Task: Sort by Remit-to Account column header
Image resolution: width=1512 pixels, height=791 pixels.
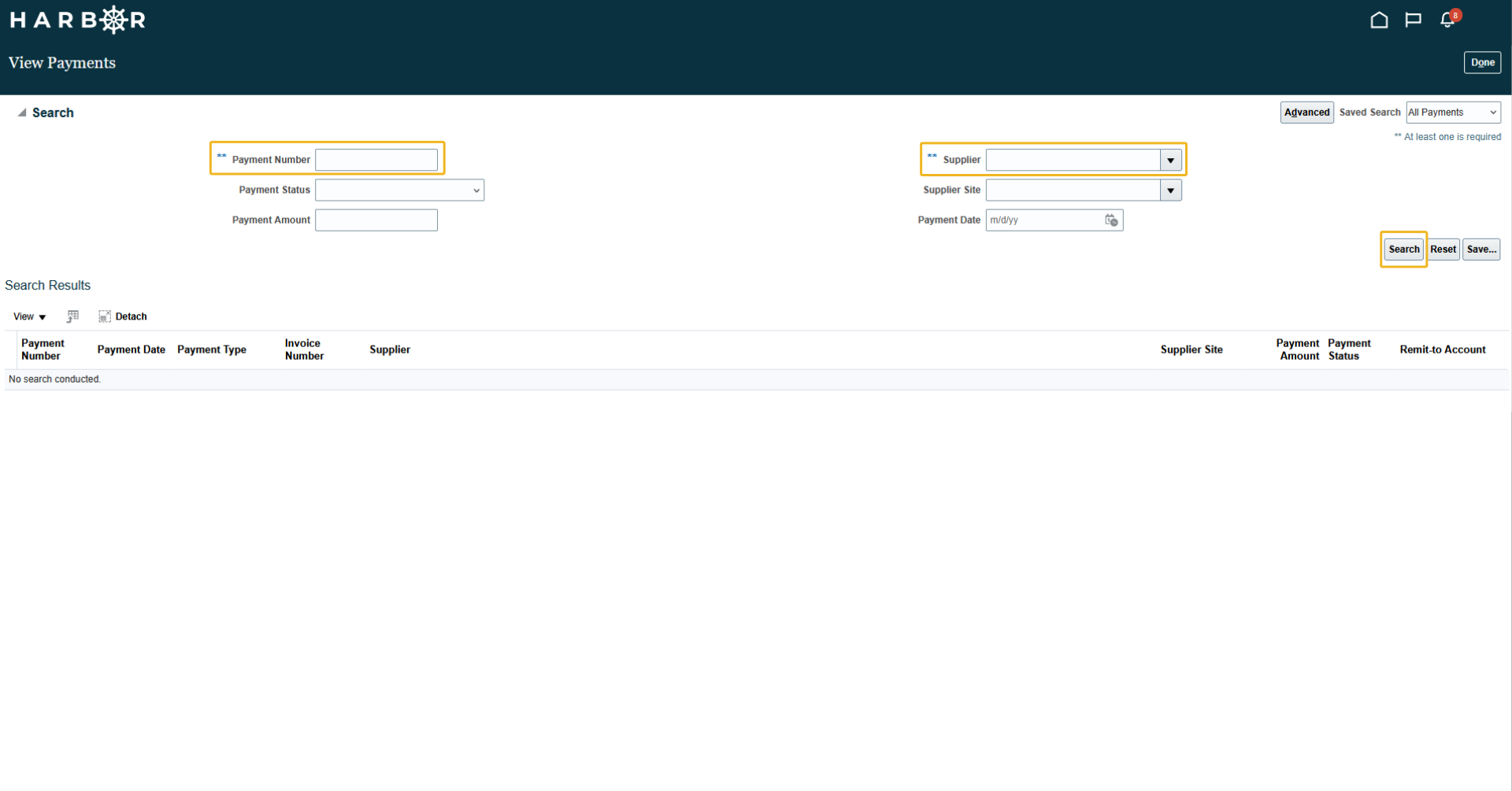Action: click(x=1443, y=349)
